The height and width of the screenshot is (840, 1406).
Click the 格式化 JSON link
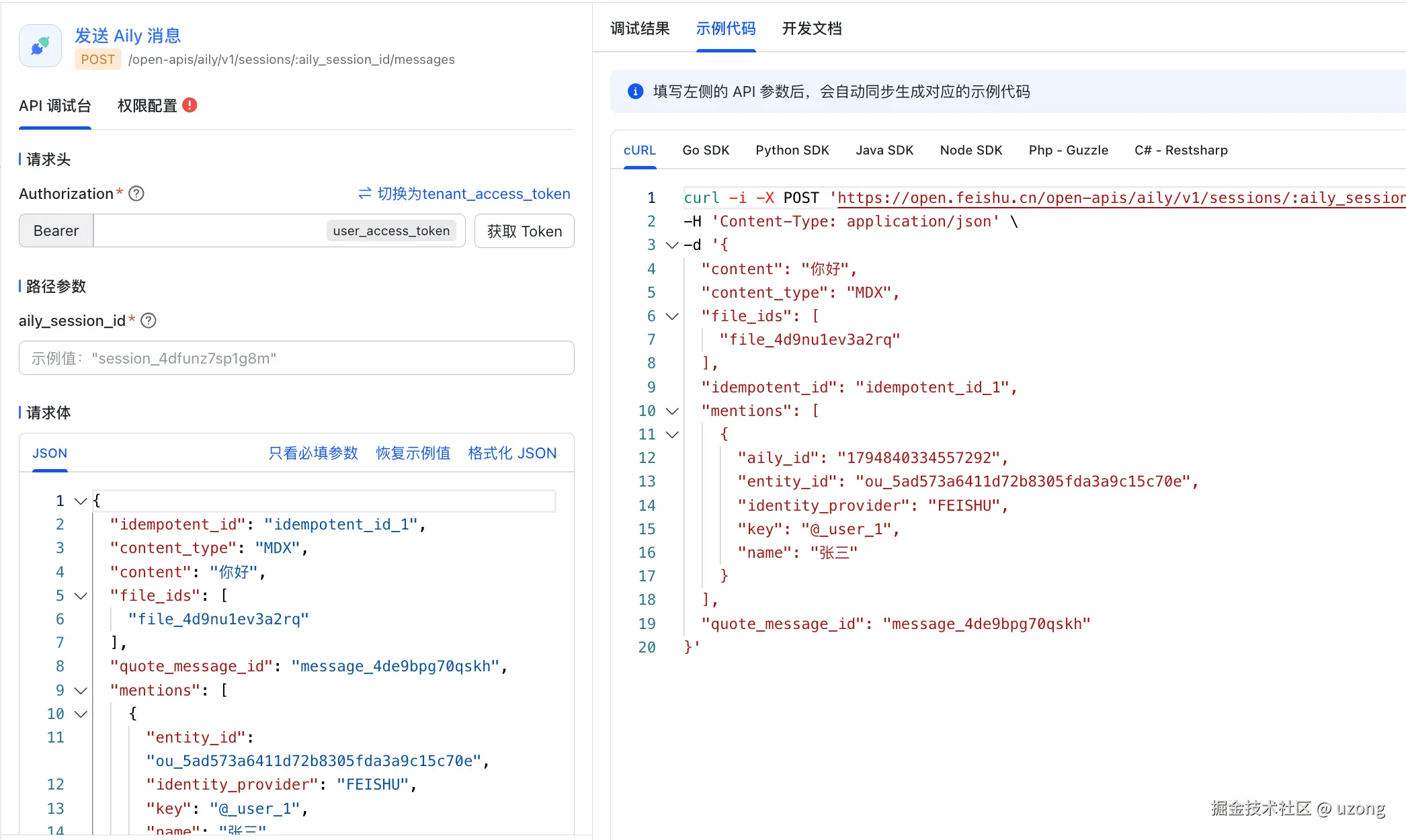click(x=512, y=453)
